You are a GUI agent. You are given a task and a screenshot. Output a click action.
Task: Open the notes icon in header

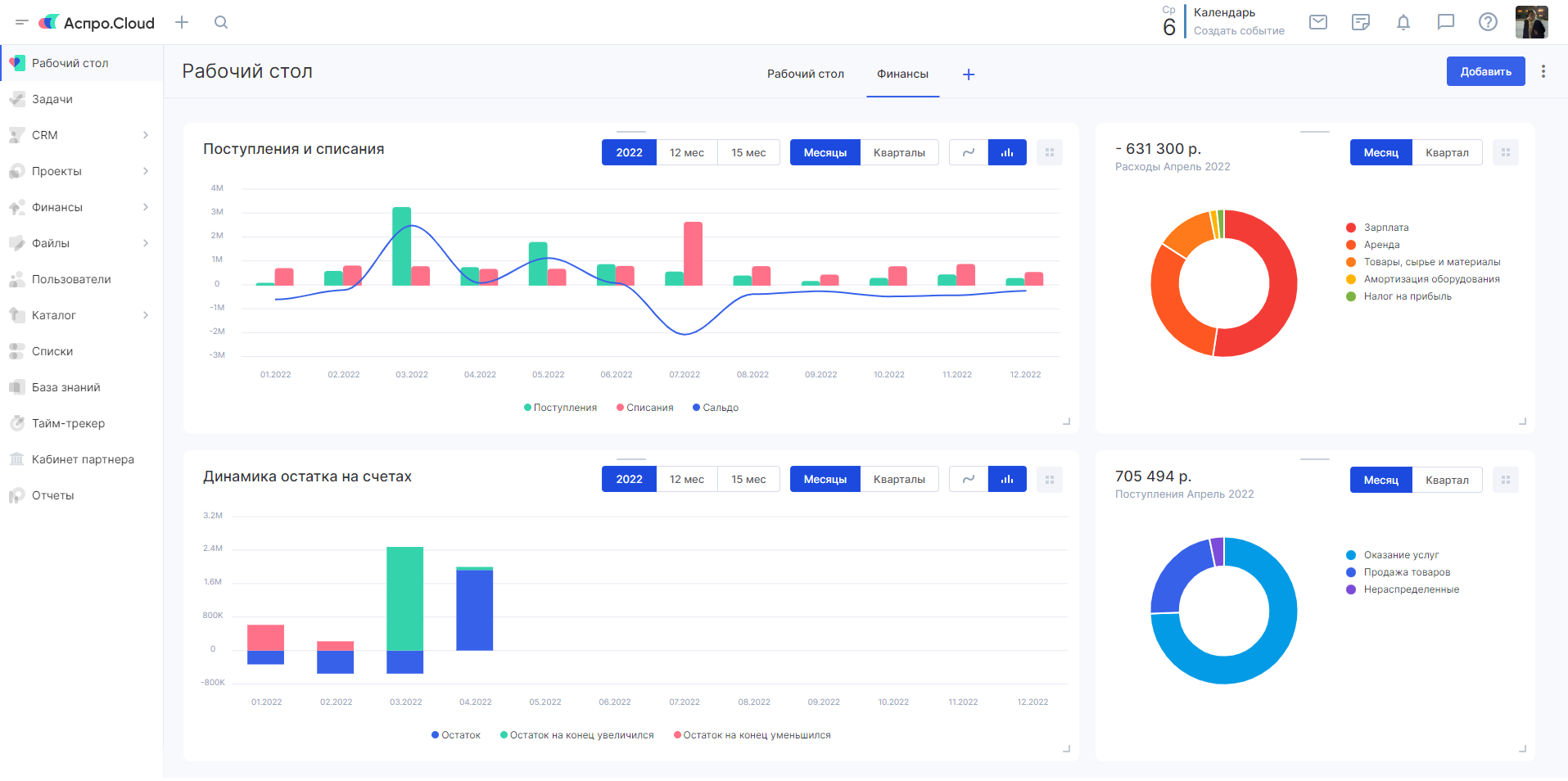click(x=1361, y=22)
